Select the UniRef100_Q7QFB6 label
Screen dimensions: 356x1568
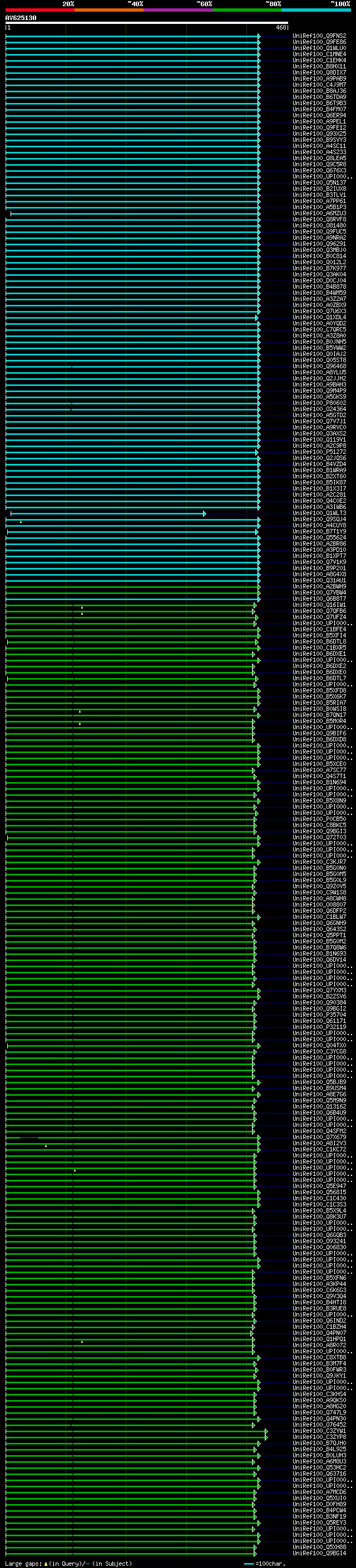[x=319, y=611]
